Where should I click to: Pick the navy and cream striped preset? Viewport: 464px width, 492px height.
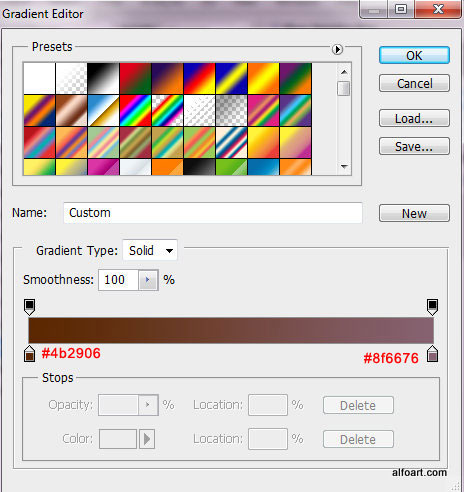(x=231, y=142)
